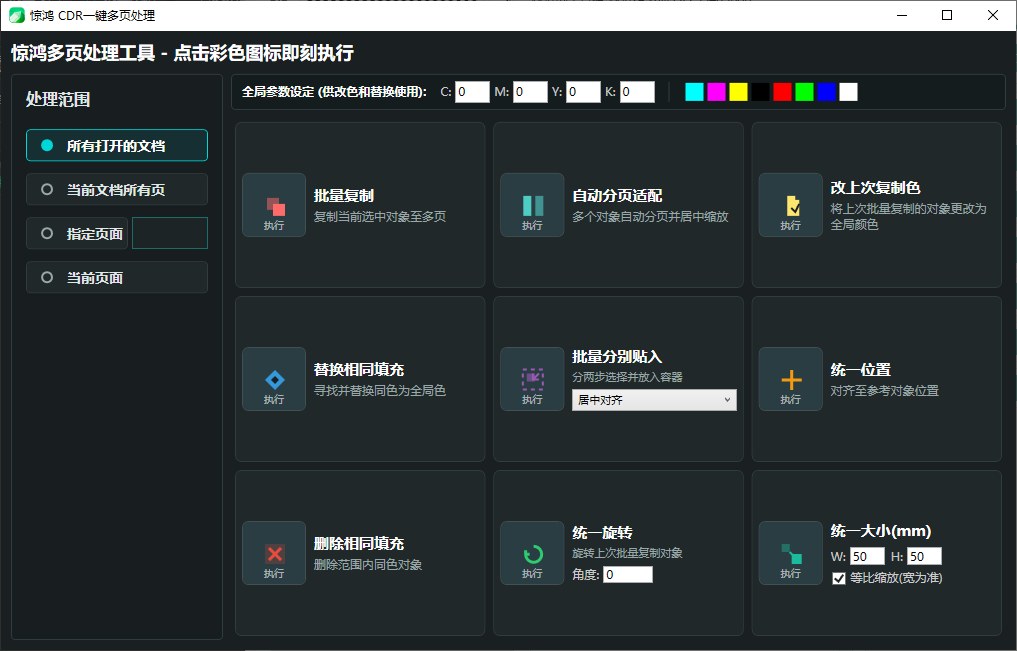Screen dimensions: 1017x651
Task: Run the 批量复制 batch copy icon
Action: [x=274, y=205]
